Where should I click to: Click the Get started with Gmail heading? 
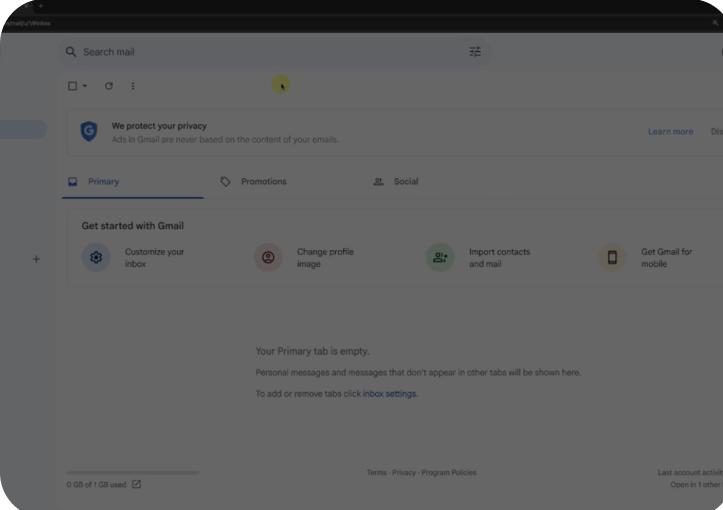pos(133,226)
